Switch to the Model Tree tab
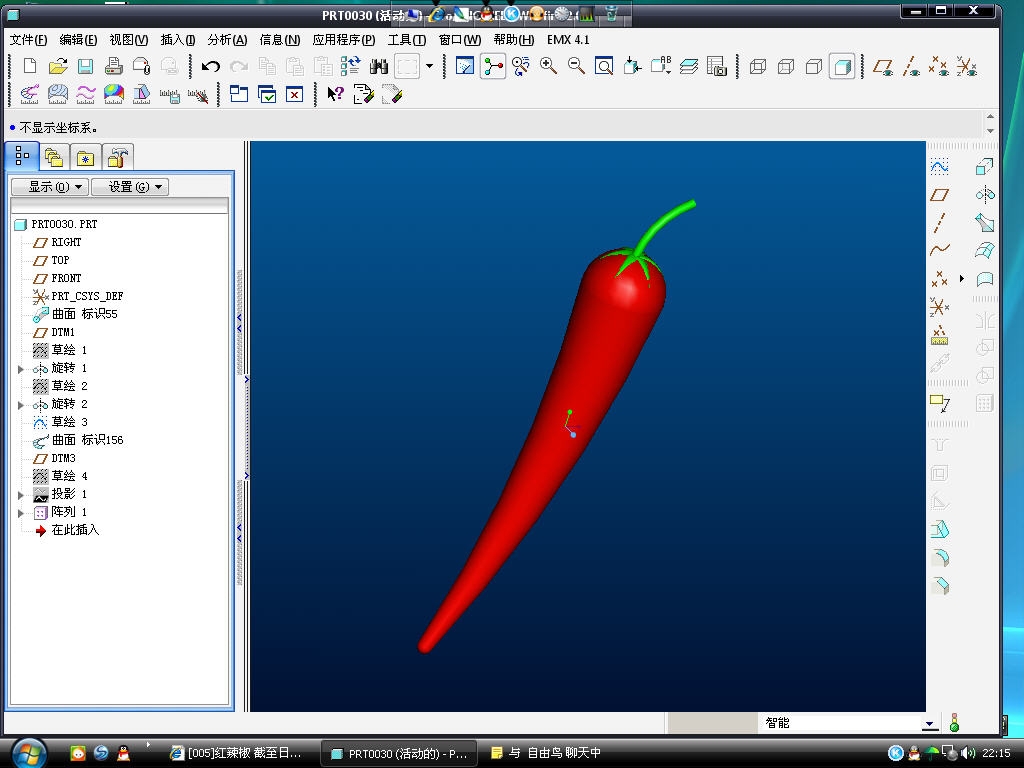The image size is (1024, 768). [22, 156]
